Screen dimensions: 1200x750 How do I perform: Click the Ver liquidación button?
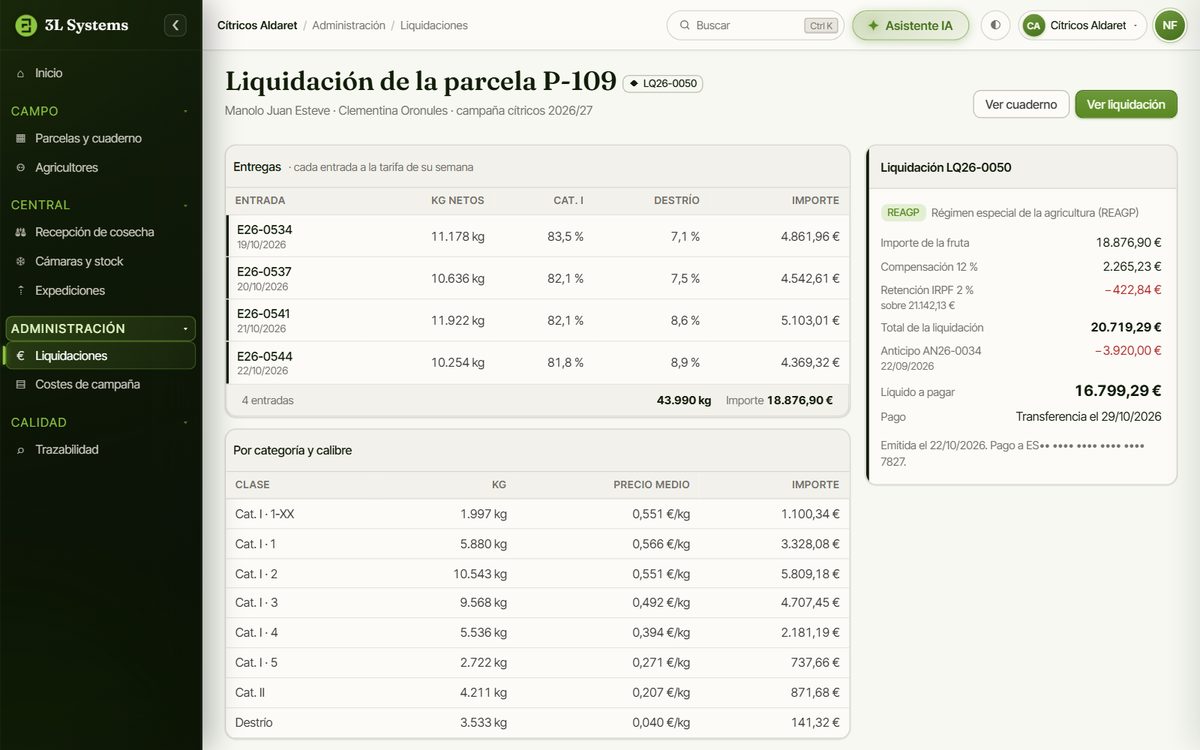[1126, 104]
